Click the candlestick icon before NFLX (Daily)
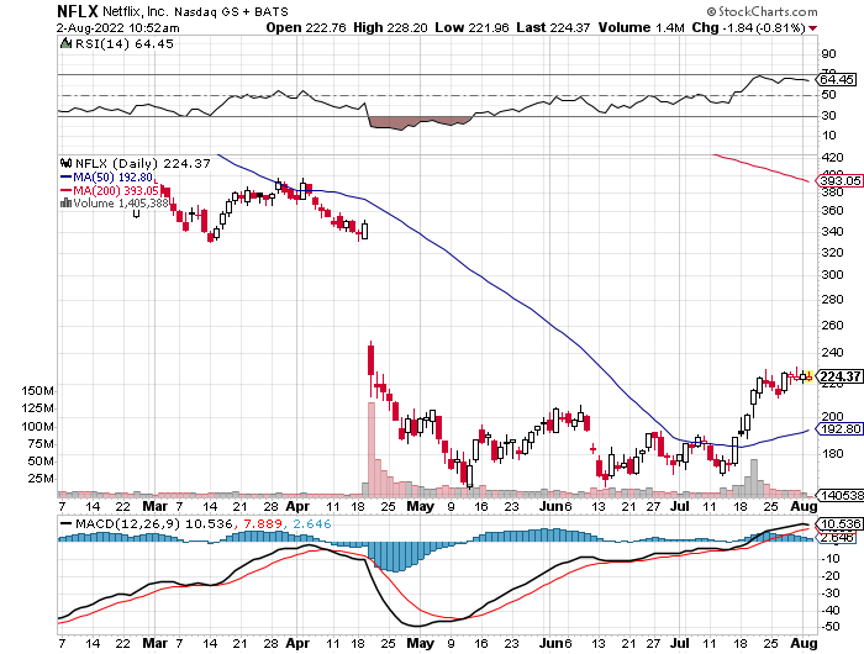 (66, 163)
